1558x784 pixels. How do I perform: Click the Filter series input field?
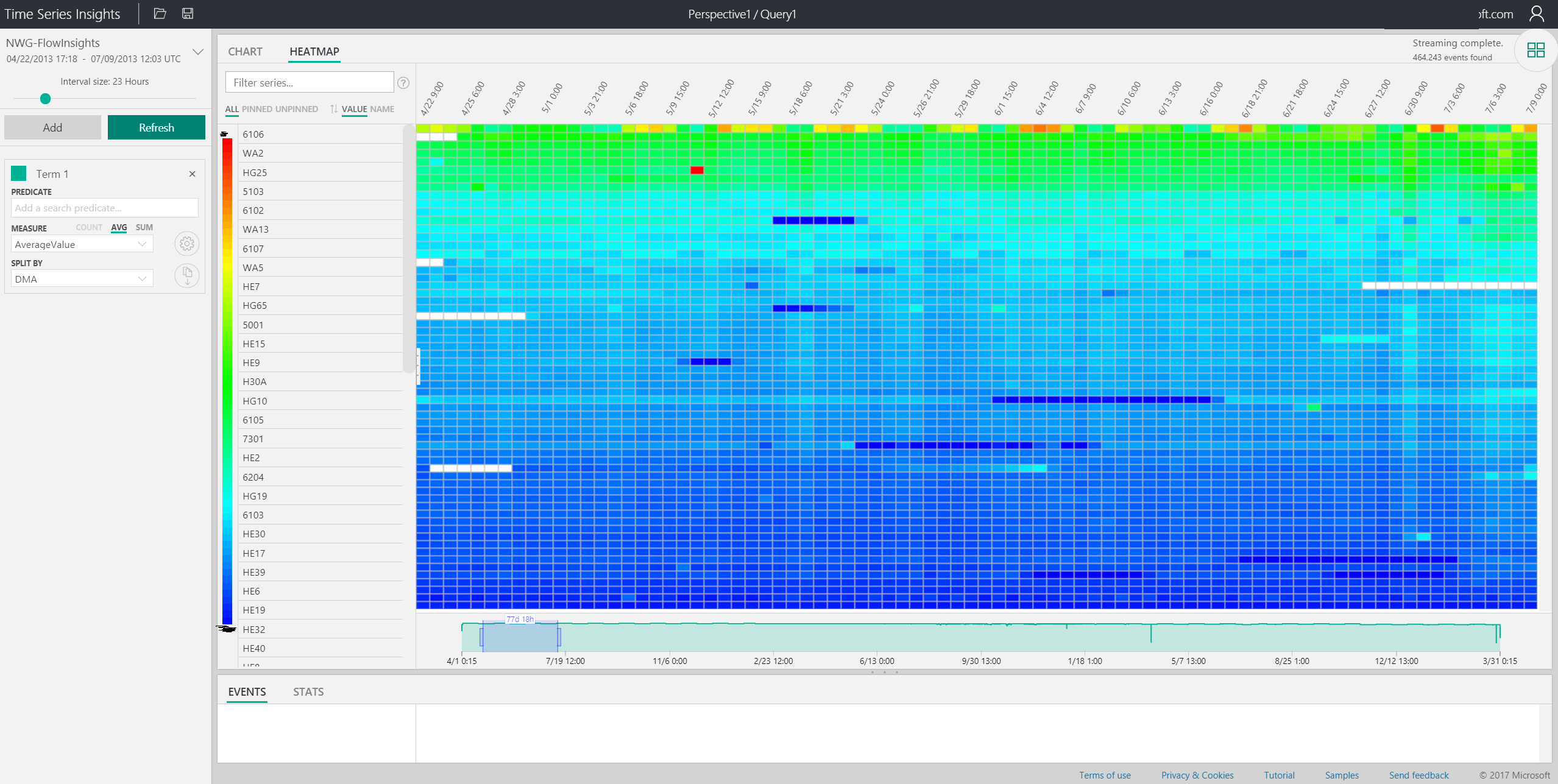point(310,82)
